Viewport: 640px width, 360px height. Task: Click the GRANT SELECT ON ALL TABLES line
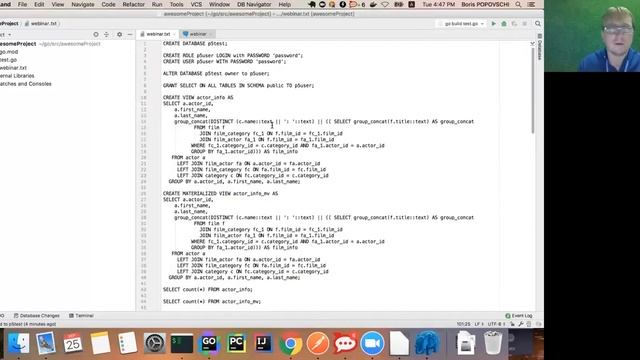(238, 85)
